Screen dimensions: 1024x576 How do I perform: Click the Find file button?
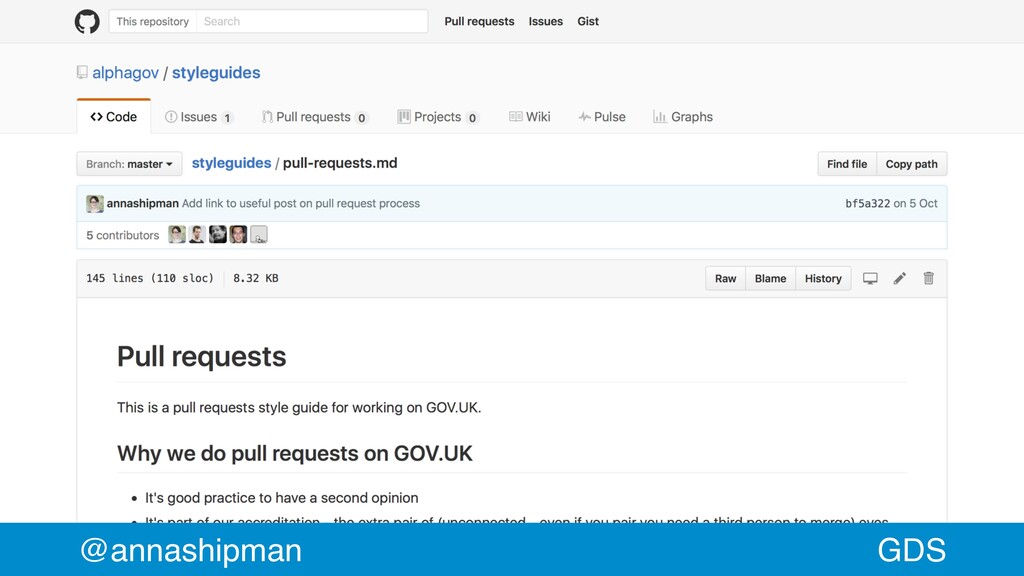click(847, 164)
